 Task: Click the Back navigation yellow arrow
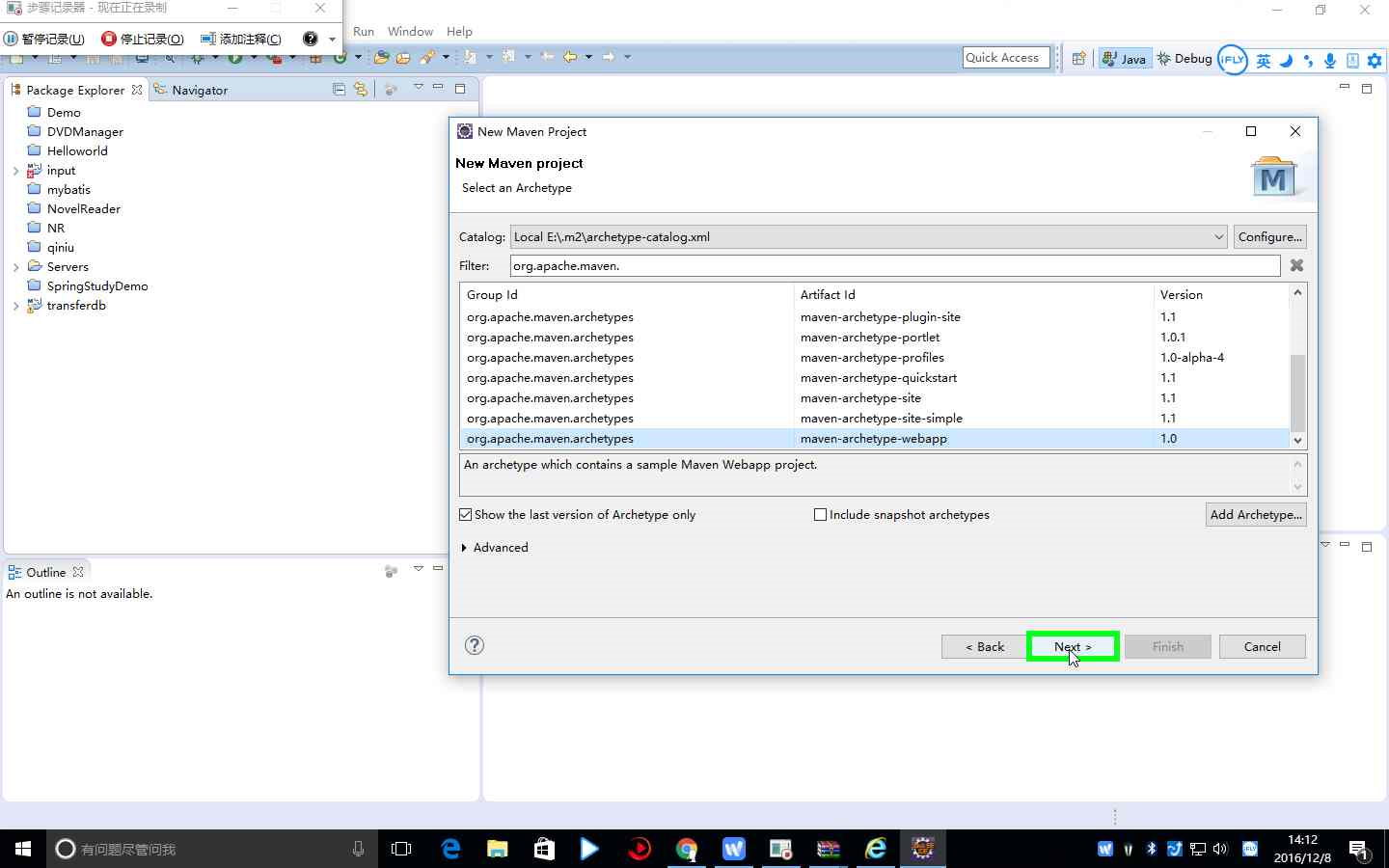coord(570,57)
